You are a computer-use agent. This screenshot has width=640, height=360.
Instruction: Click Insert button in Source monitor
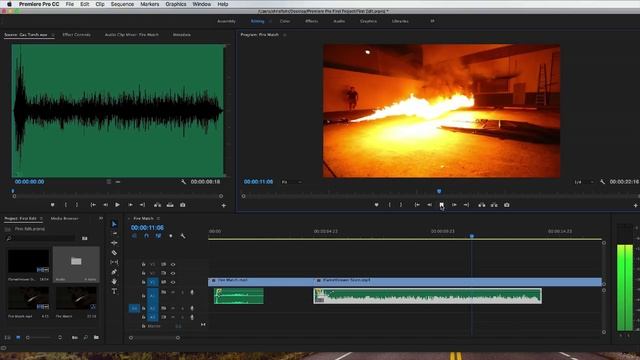tap(158, 205)
